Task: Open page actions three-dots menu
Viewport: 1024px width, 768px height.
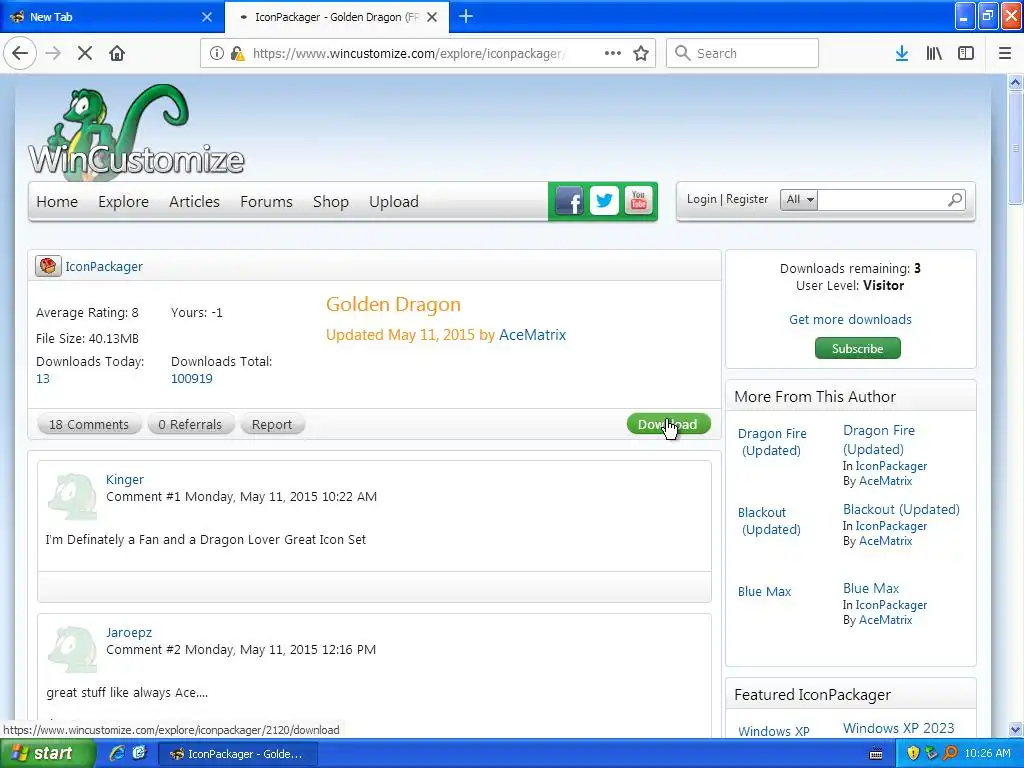Action: (x=613, y=53)
